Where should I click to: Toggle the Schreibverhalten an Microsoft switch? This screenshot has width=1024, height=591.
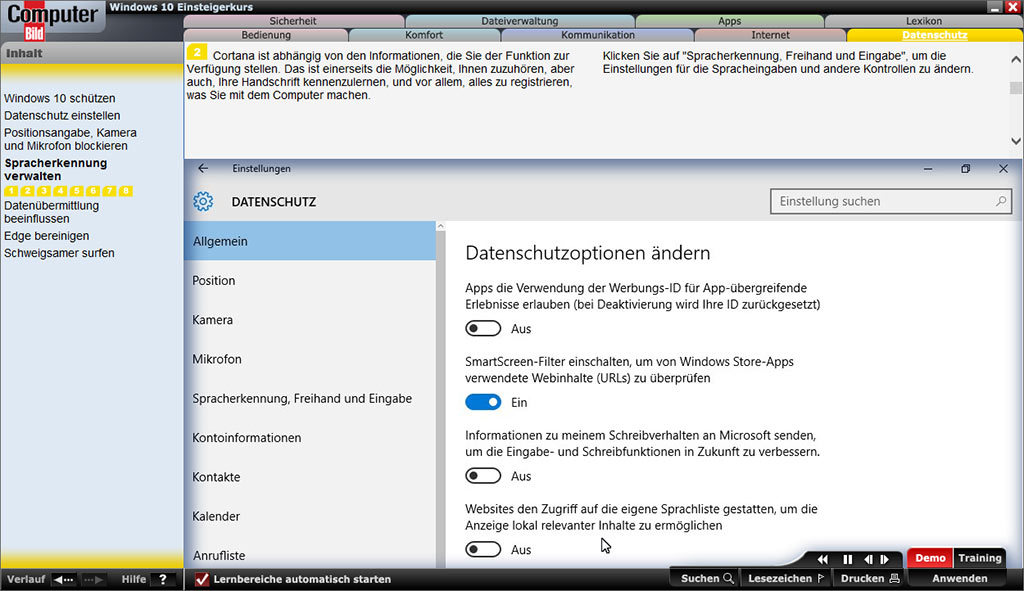tap(483, 476)
